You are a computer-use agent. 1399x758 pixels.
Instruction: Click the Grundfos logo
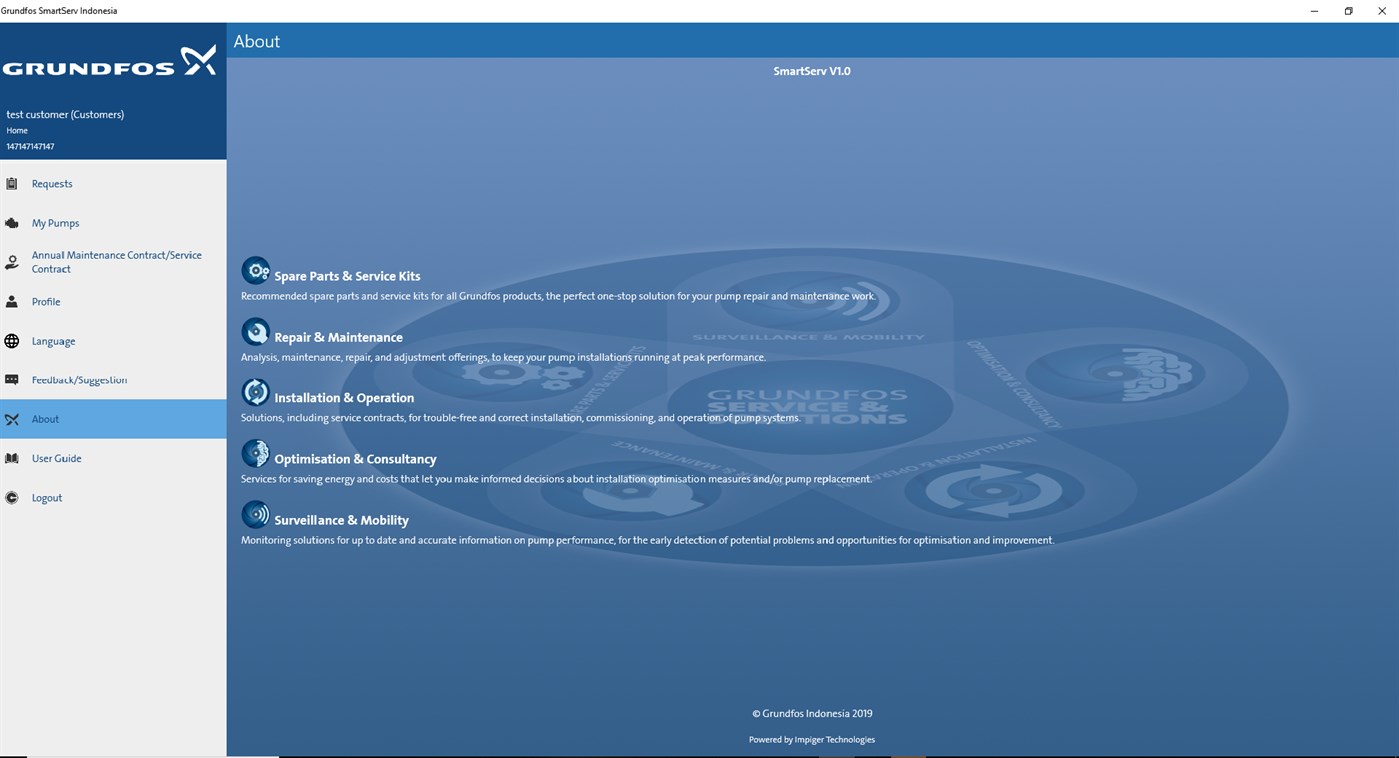[109, 59]
